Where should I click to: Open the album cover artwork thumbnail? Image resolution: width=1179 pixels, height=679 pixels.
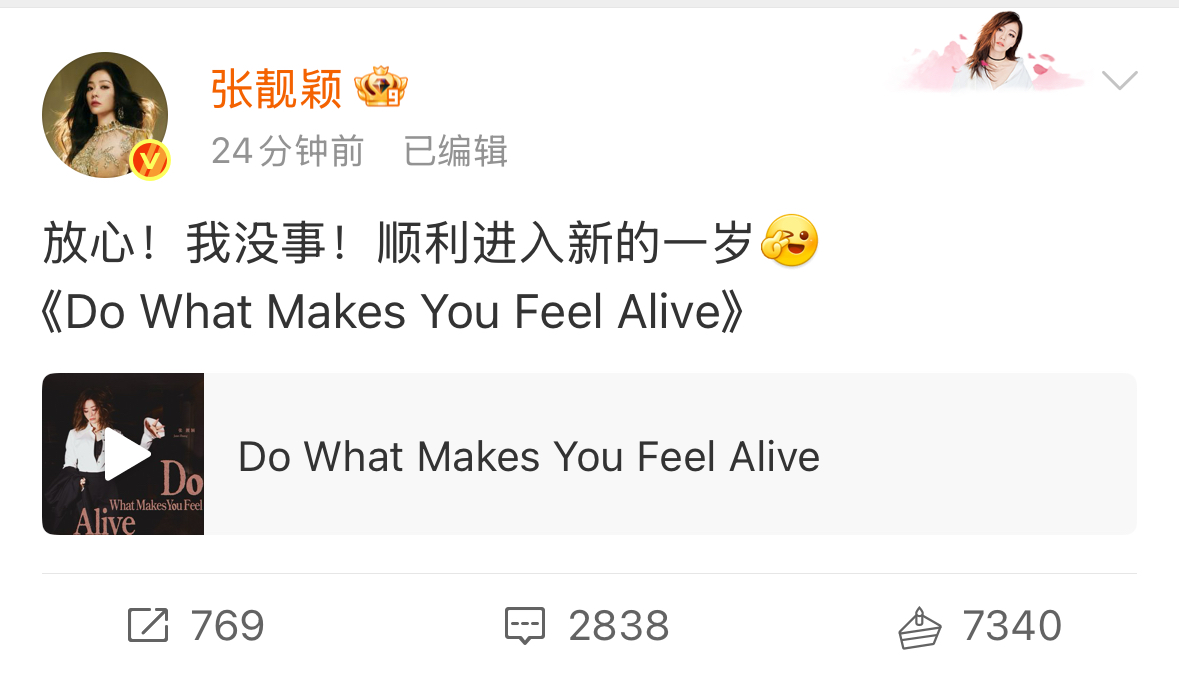[x=123, y=454]
